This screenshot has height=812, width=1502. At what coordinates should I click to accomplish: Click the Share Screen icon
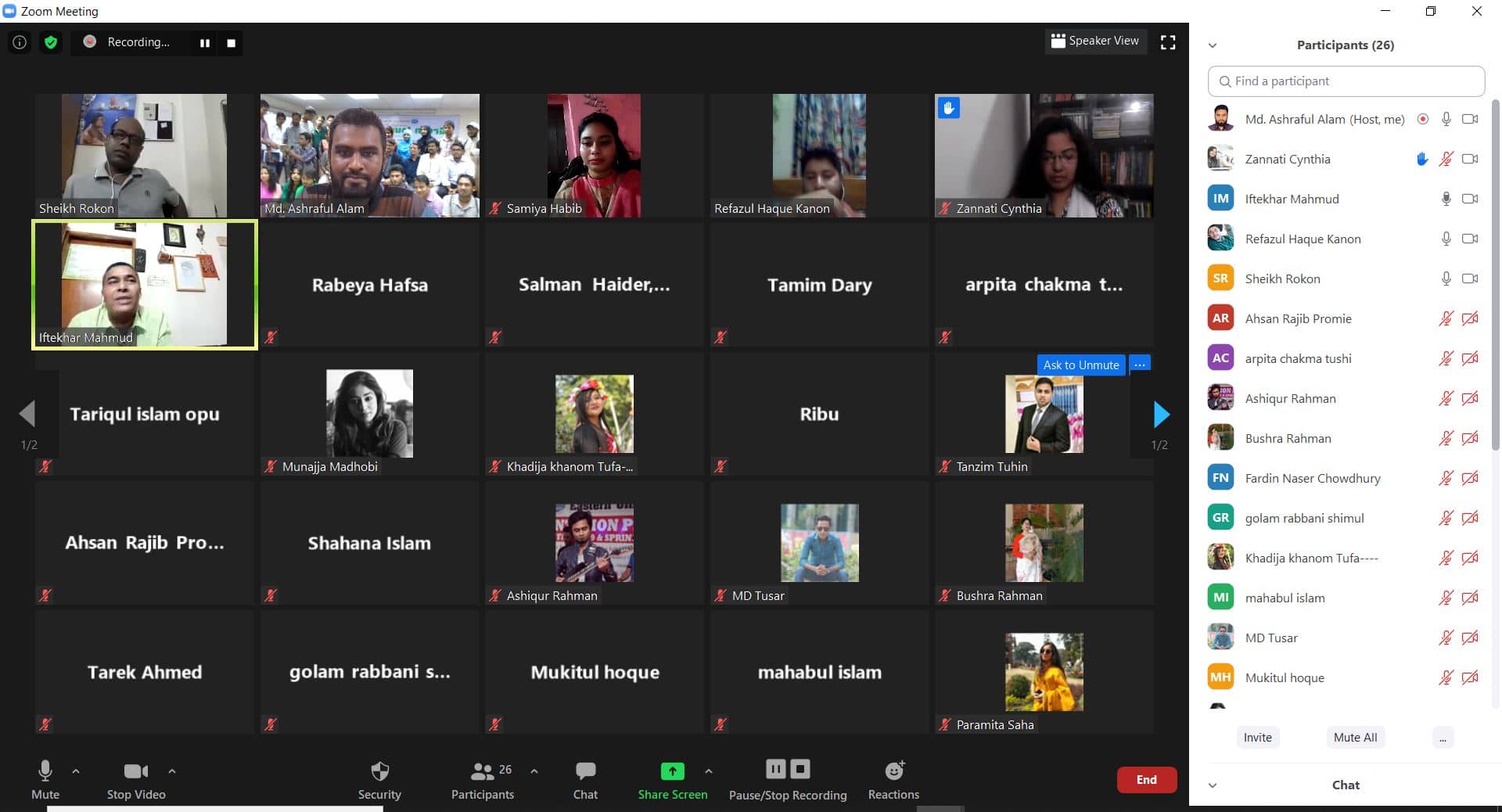coord(672,771)
